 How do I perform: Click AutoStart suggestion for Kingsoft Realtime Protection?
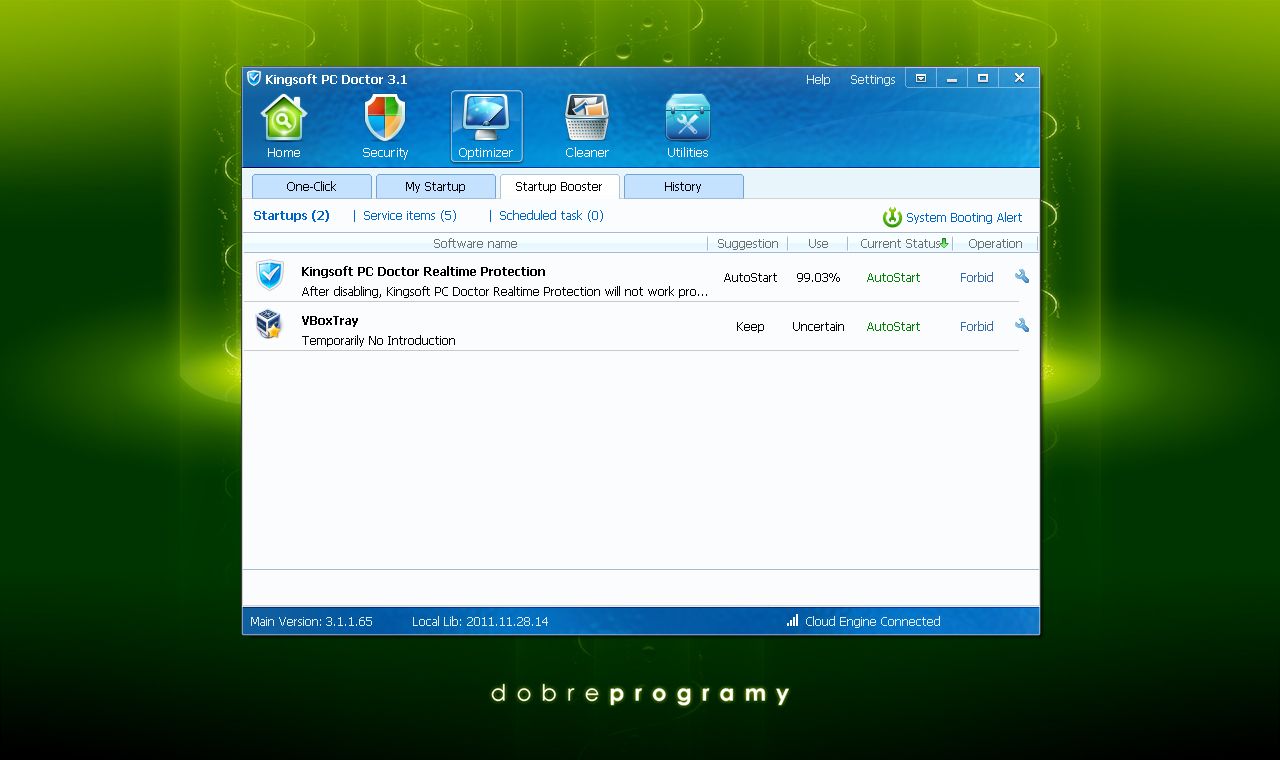coord(750,277)
